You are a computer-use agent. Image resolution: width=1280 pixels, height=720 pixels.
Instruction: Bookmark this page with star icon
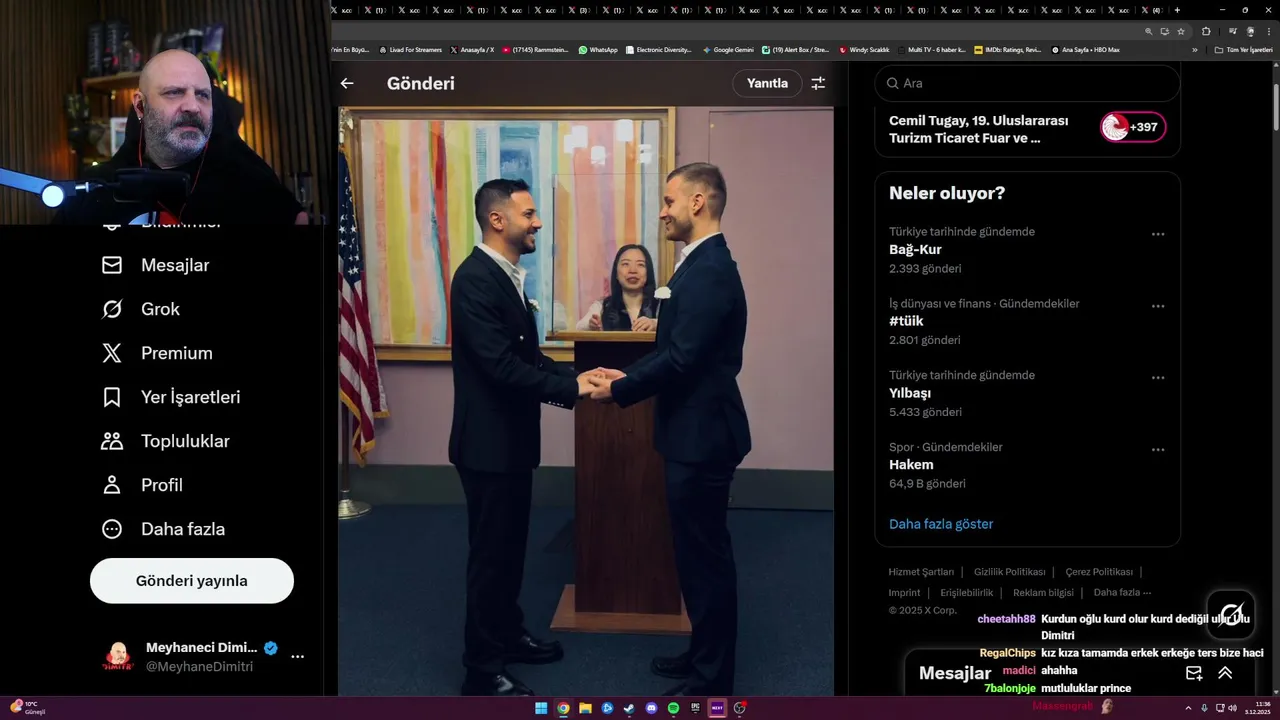point(1181,32)
